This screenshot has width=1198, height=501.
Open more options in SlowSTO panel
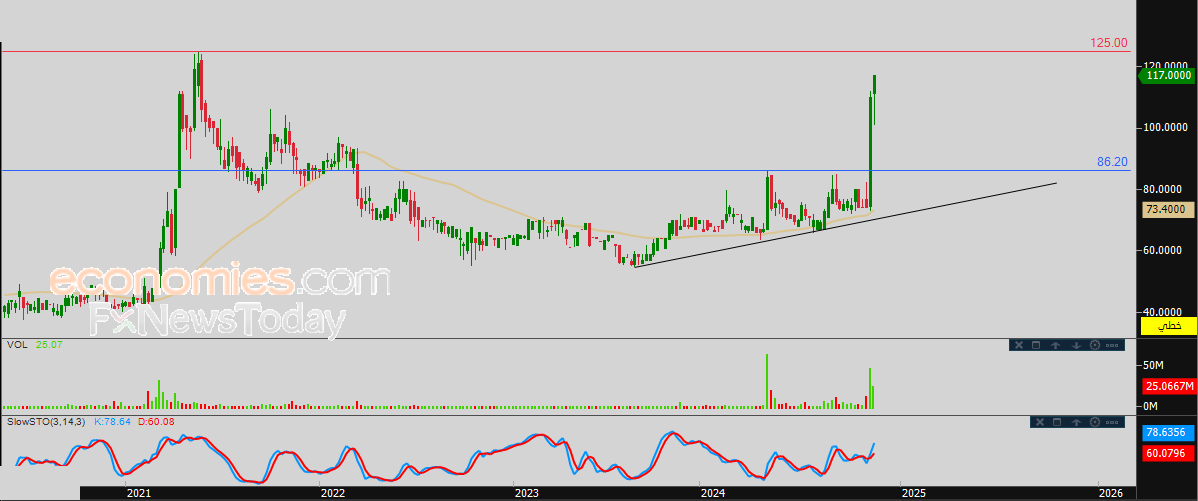1112,422
